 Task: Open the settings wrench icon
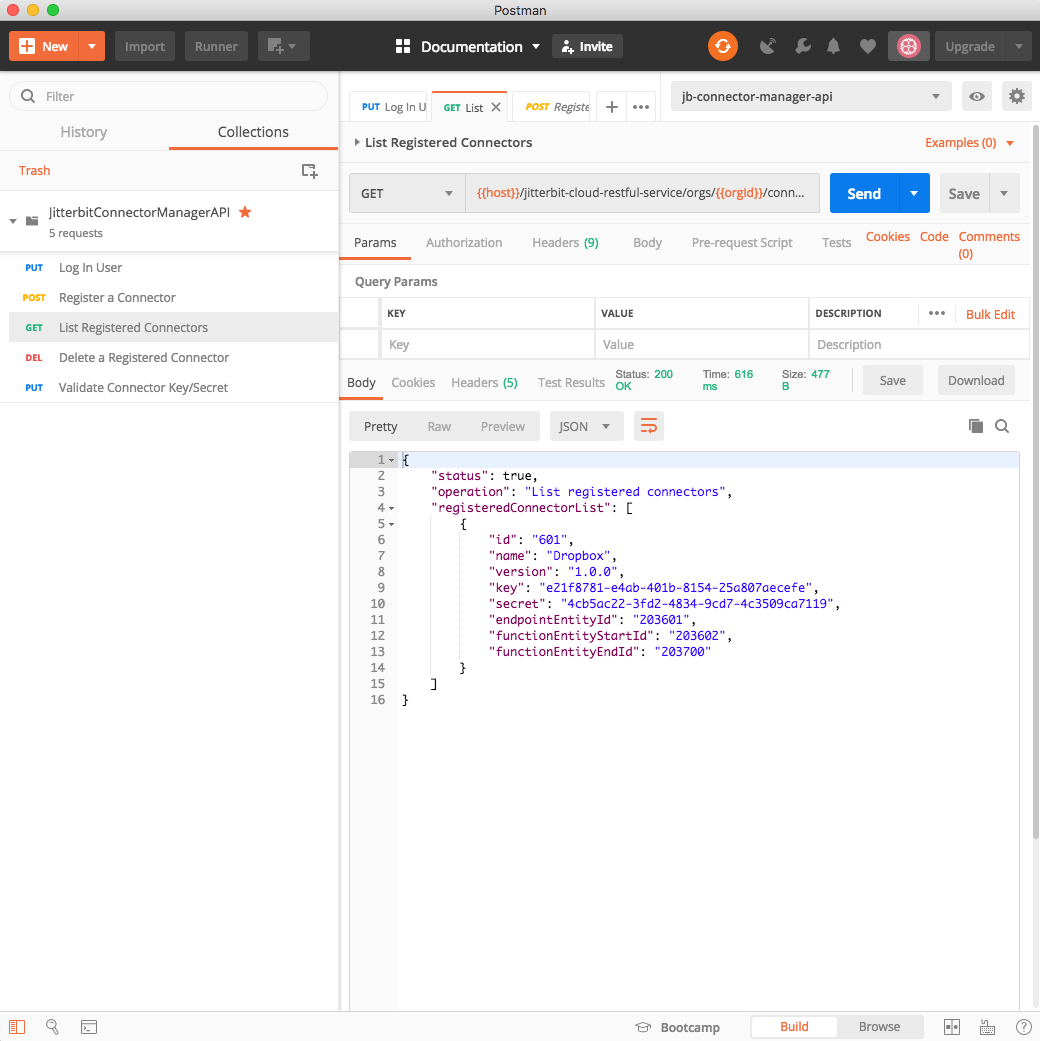[802, 46]
